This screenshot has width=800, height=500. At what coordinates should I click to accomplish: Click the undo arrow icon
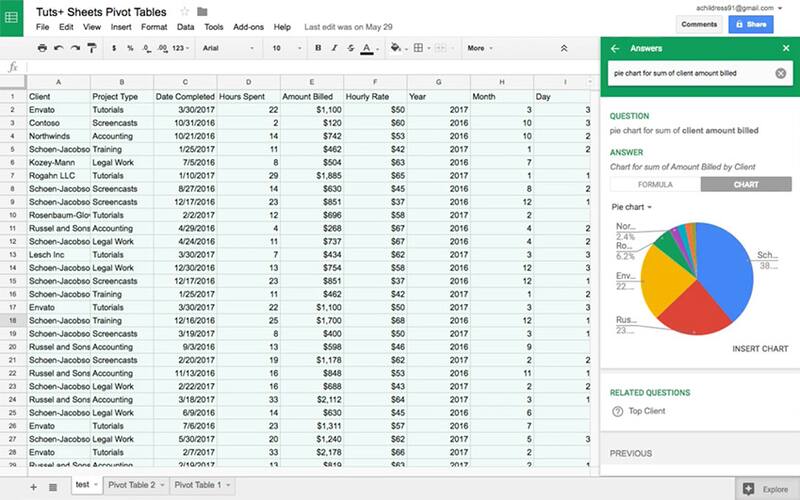(x=60, y=47)
